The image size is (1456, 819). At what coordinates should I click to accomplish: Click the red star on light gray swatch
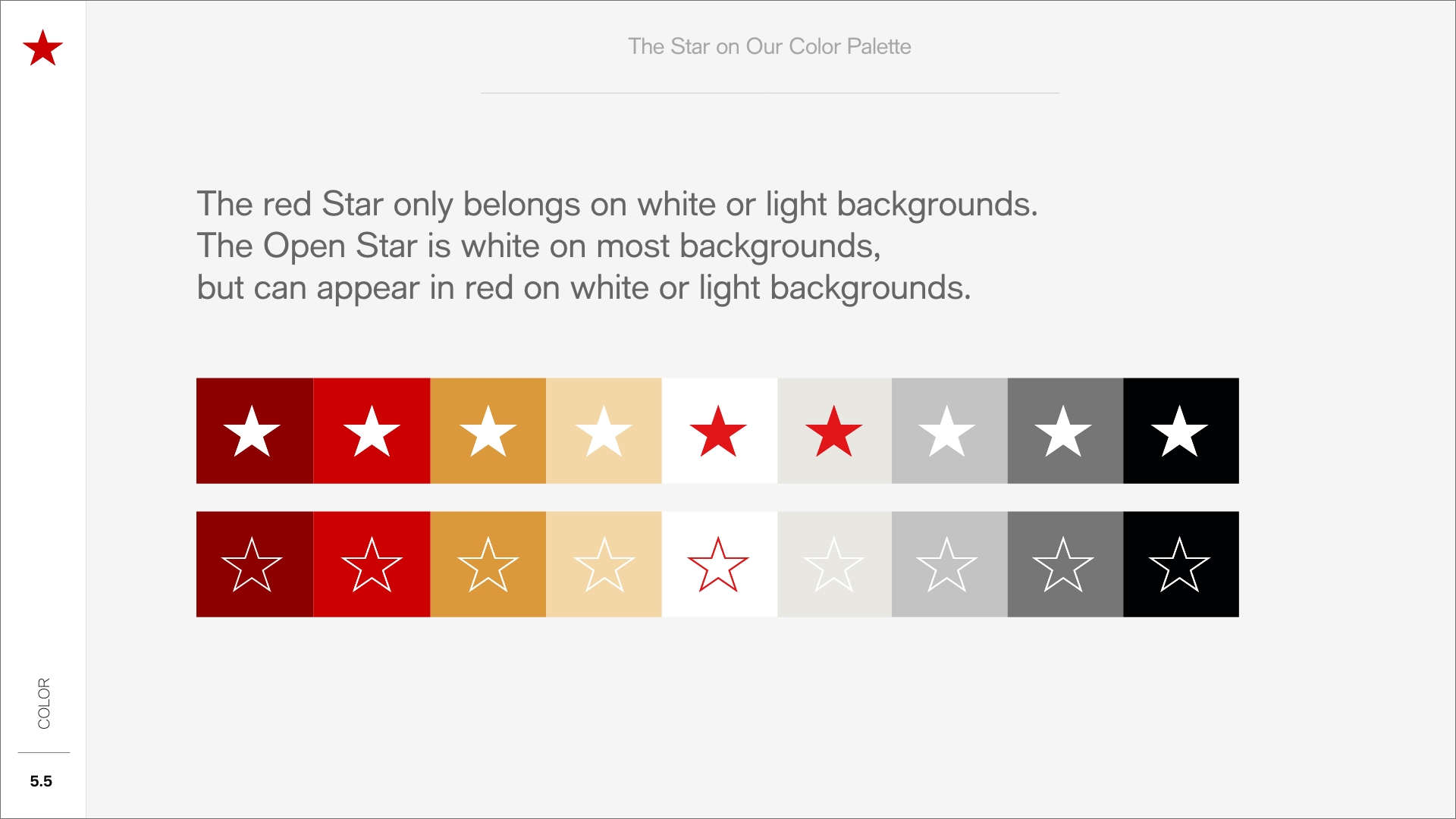(833, 431)
